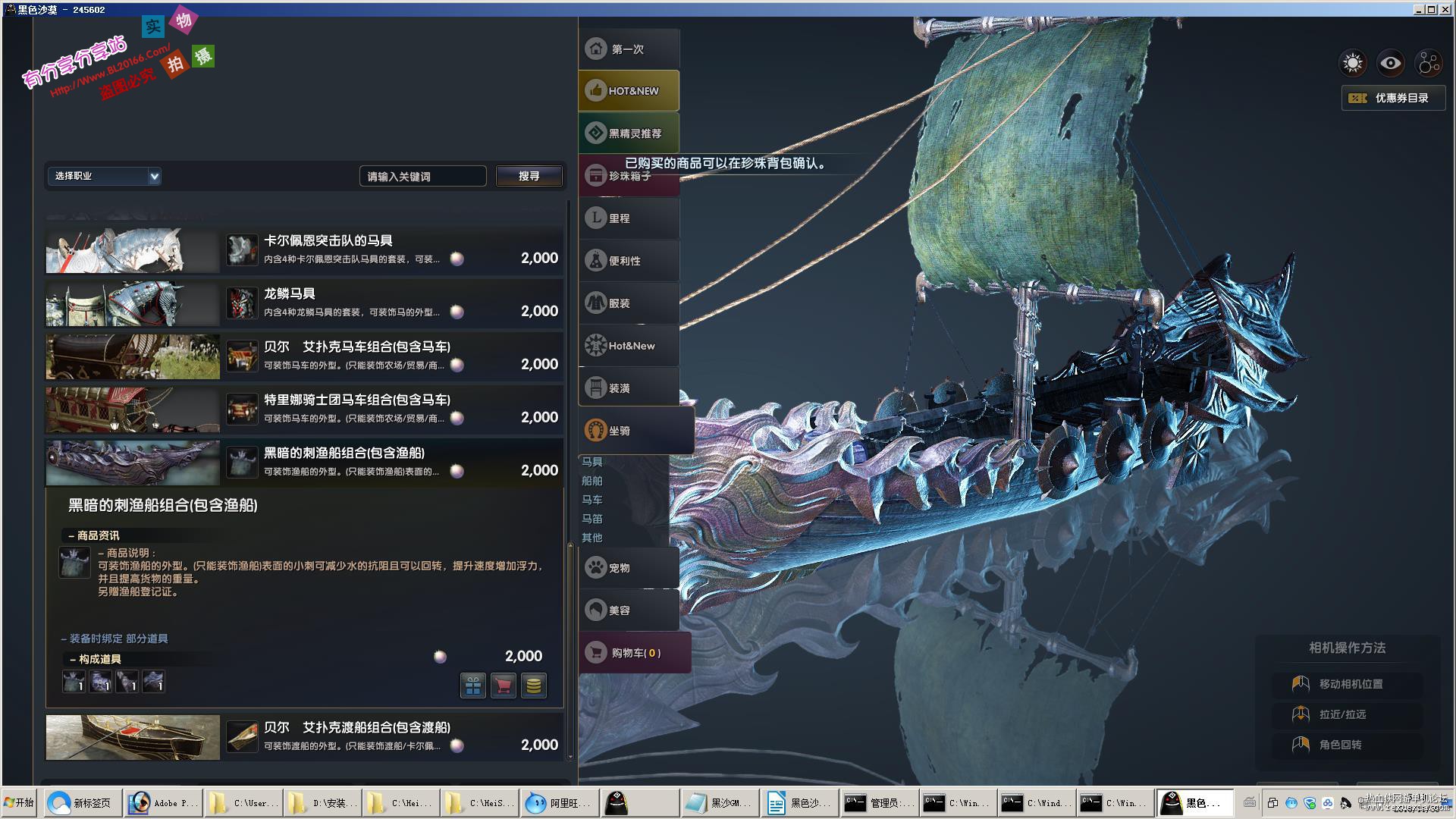This screenshot has width=1456, height=819.
Task: Open the 选择职业 class dropdown
Action: click(105, 176)
